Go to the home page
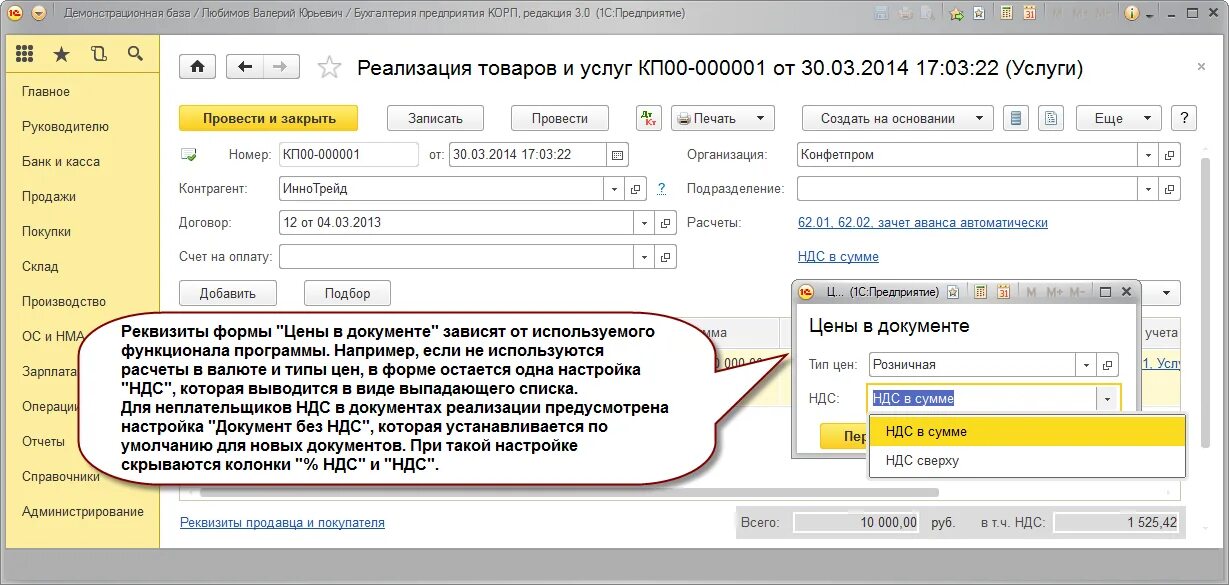The image size is (1229, 585). [198, 67]
